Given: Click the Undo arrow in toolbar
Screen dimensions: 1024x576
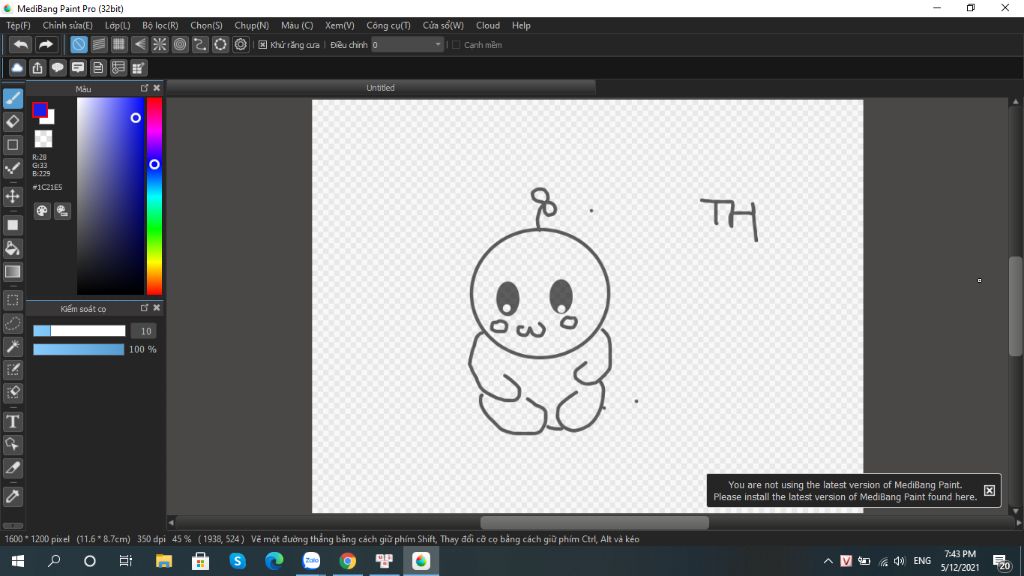Looking at the screenshot, I should pos(20,44).
